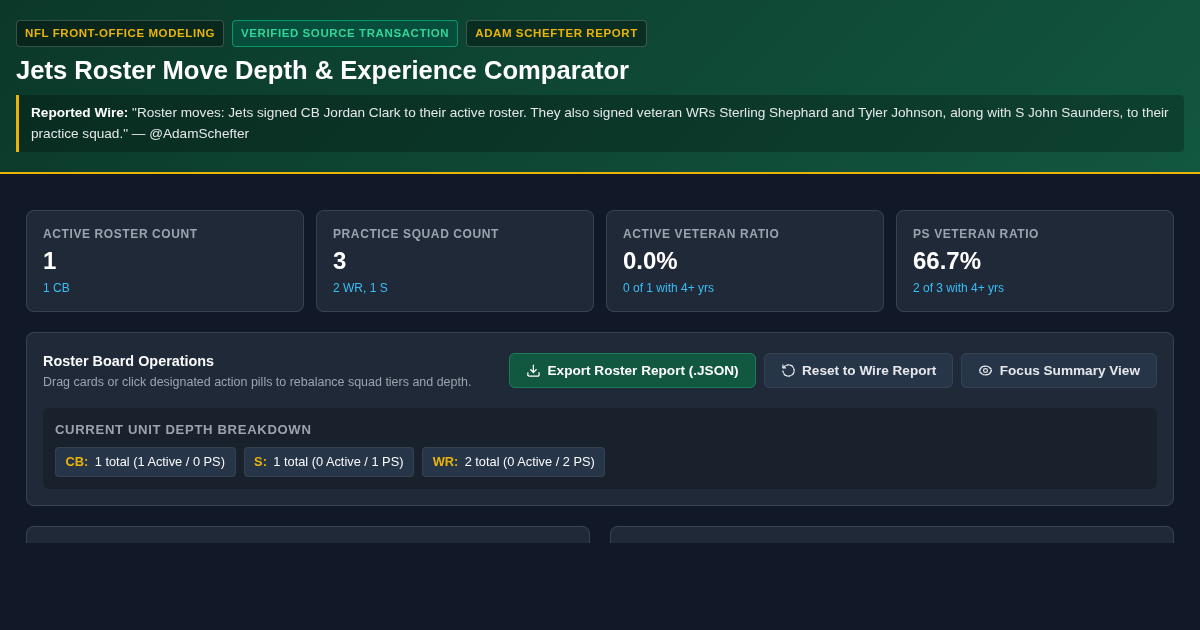This screenshot has width=1200, height=630.
Task: Click the page title heading
Action: pyautogui.click(x=322, y=70)
